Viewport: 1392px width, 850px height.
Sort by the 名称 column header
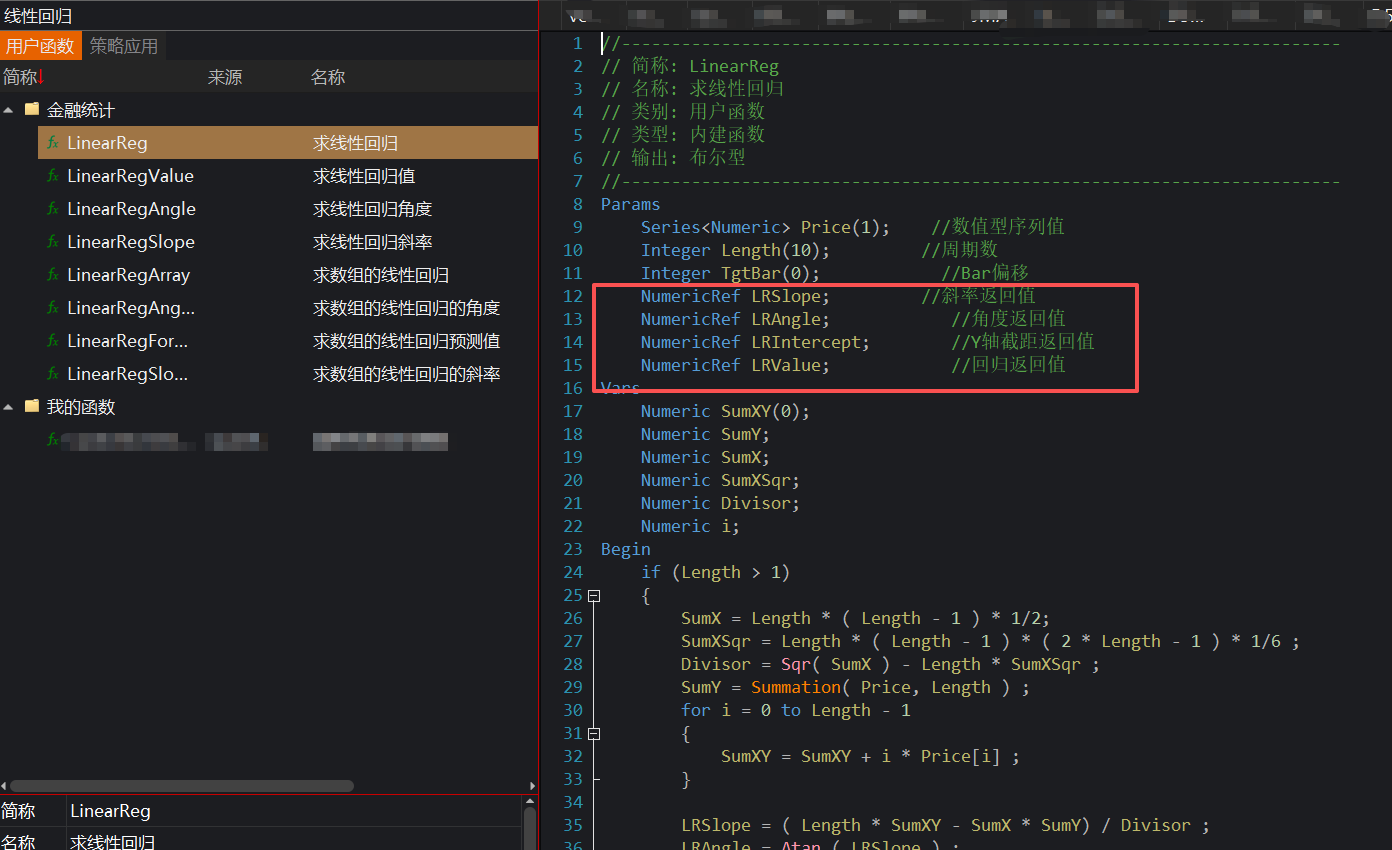pyautogui.click(x=328, y=77)
